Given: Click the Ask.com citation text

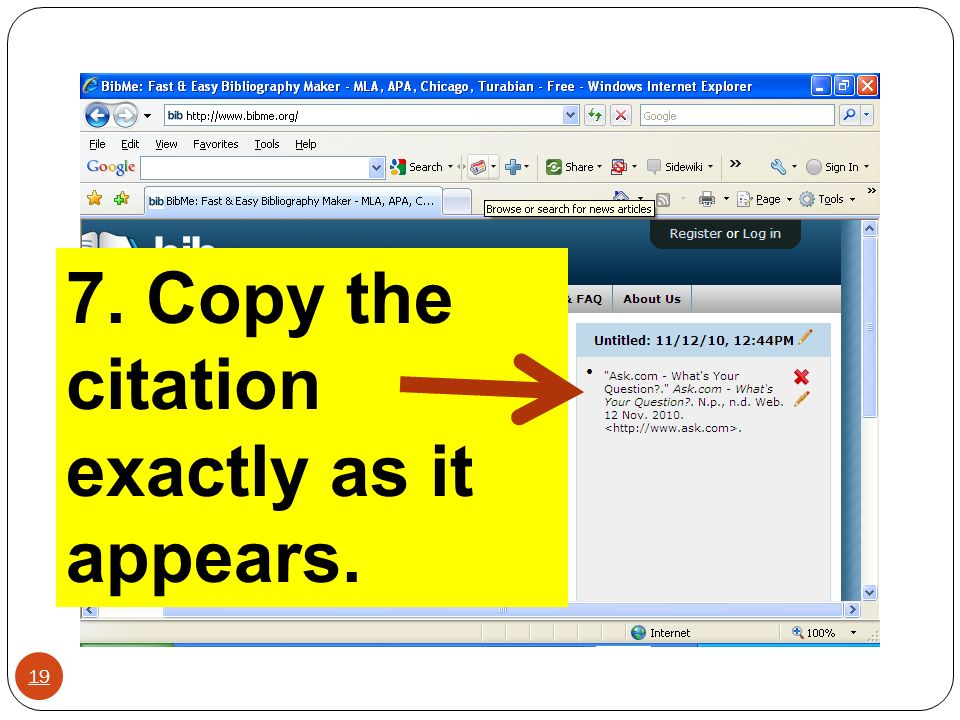Looking at the screenshot, I should 694,402.
